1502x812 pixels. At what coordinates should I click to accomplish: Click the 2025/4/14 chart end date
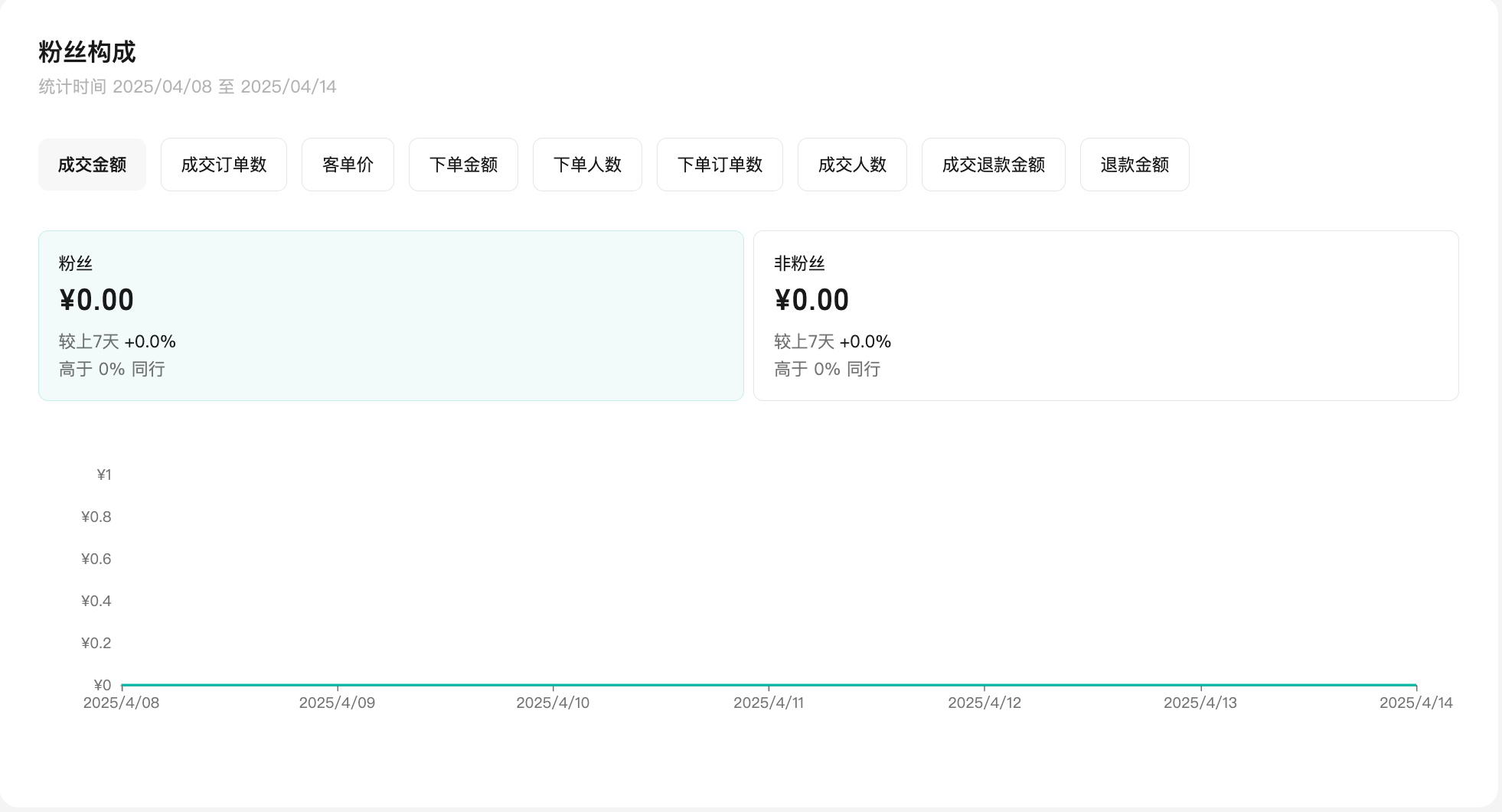tap(1415, 703)
